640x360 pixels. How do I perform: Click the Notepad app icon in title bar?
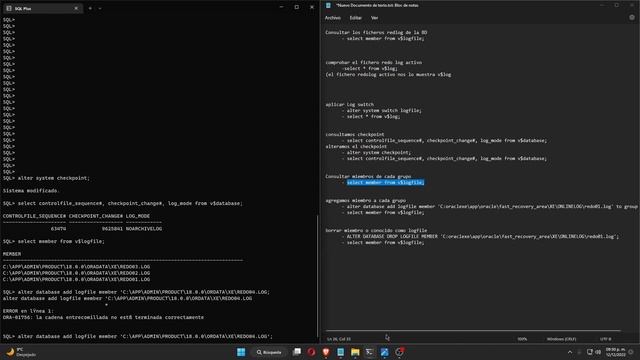click(328, 5)
